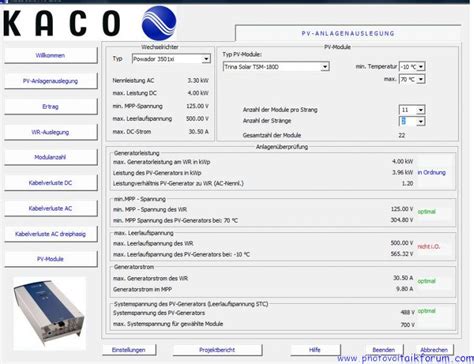474x364 pixels.
Task: Click the Beenden button
Action: click(x=384, y=350)
